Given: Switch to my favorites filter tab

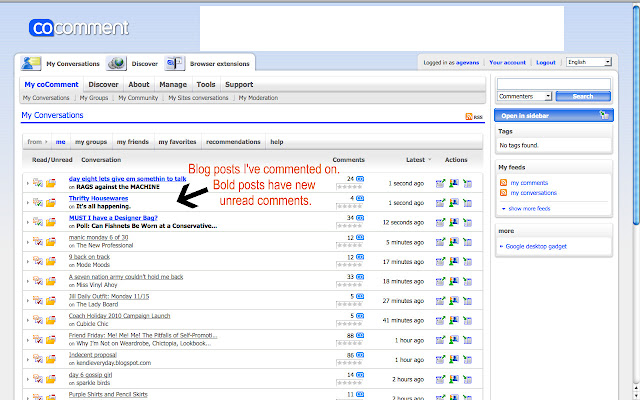Looking at the screenshot, I should pyautogui.click(x=178, y=142).
